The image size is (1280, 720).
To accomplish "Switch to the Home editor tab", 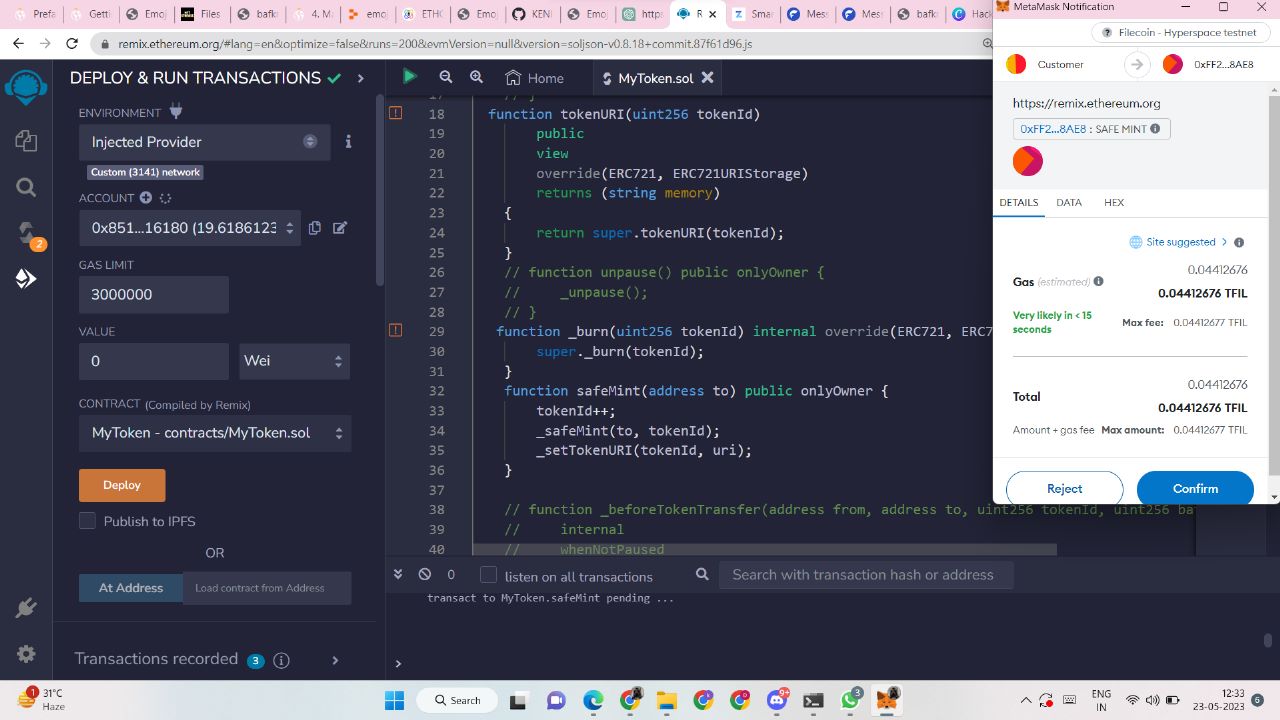I will (x=534, y=78).
